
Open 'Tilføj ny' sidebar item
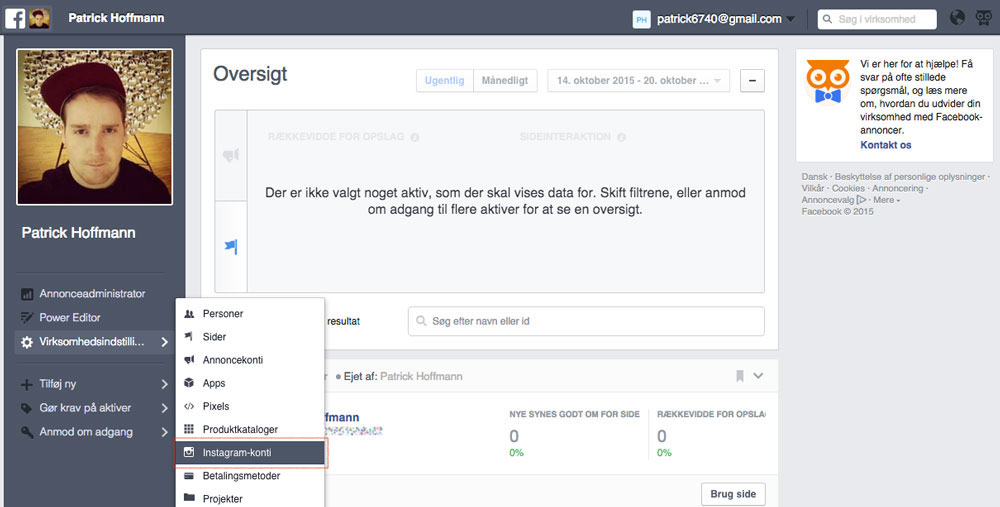[x=57, y=384]
